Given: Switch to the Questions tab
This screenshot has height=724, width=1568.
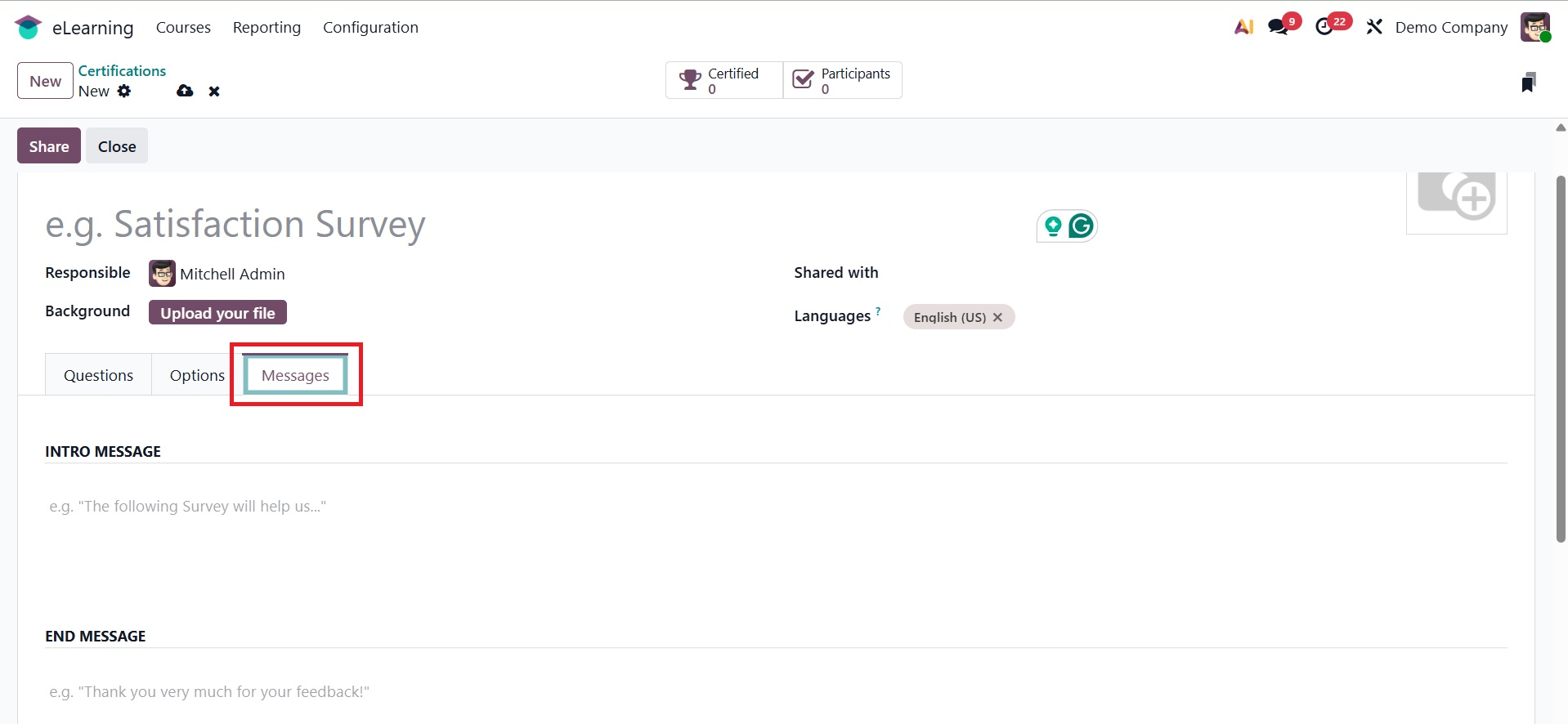Looking at the screenshot, I should tap(98, 375).
